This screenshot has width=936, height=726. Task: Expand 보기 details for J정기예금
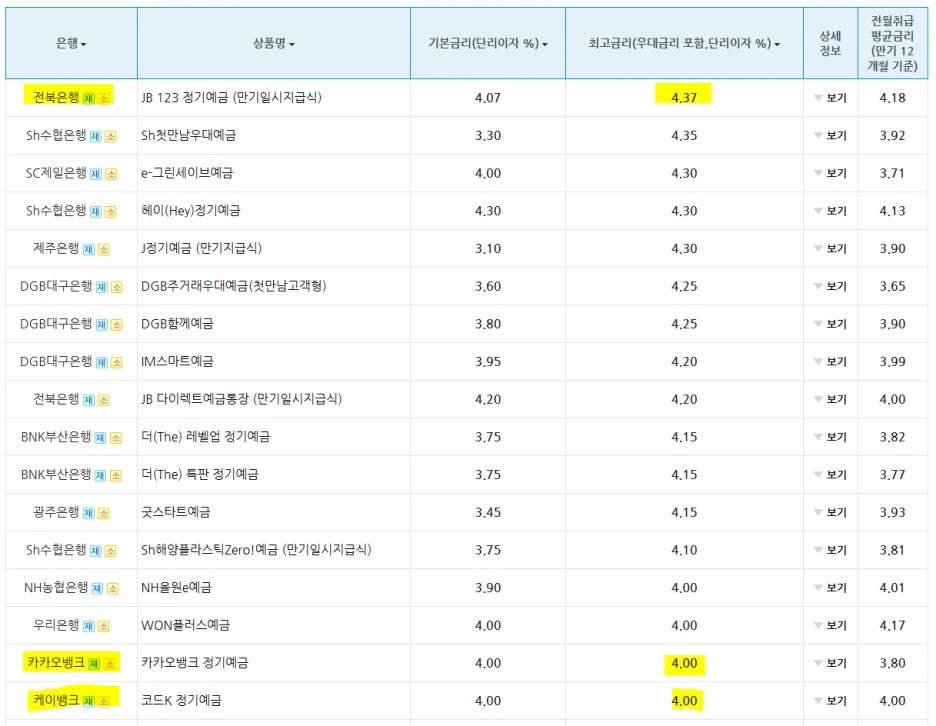[831, 248]
